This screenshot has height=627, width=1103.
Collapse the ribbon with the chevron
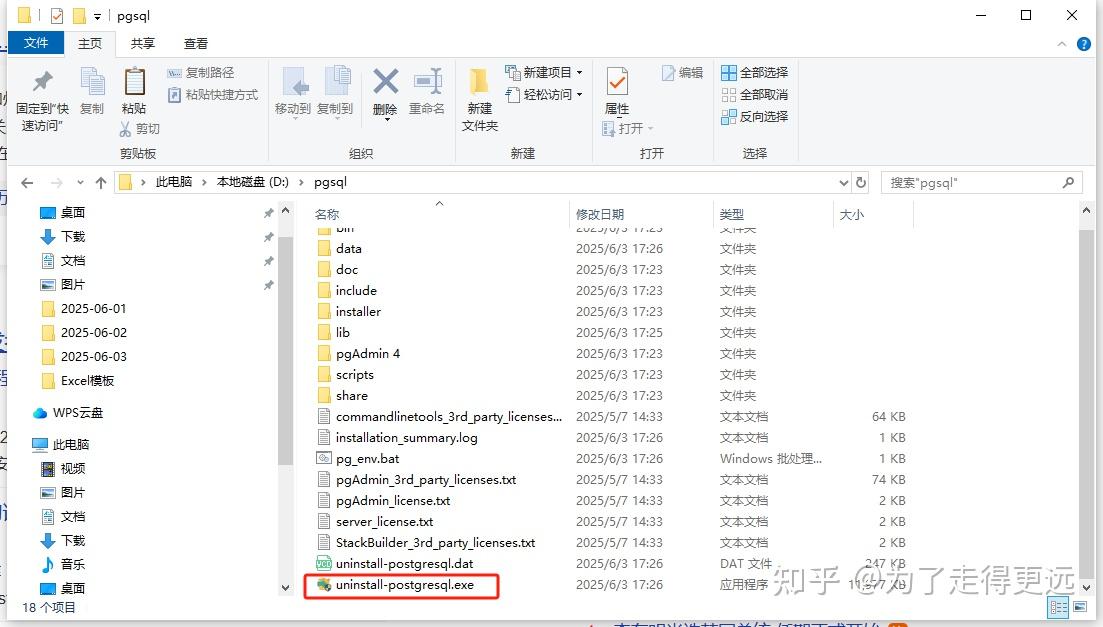1061,44
